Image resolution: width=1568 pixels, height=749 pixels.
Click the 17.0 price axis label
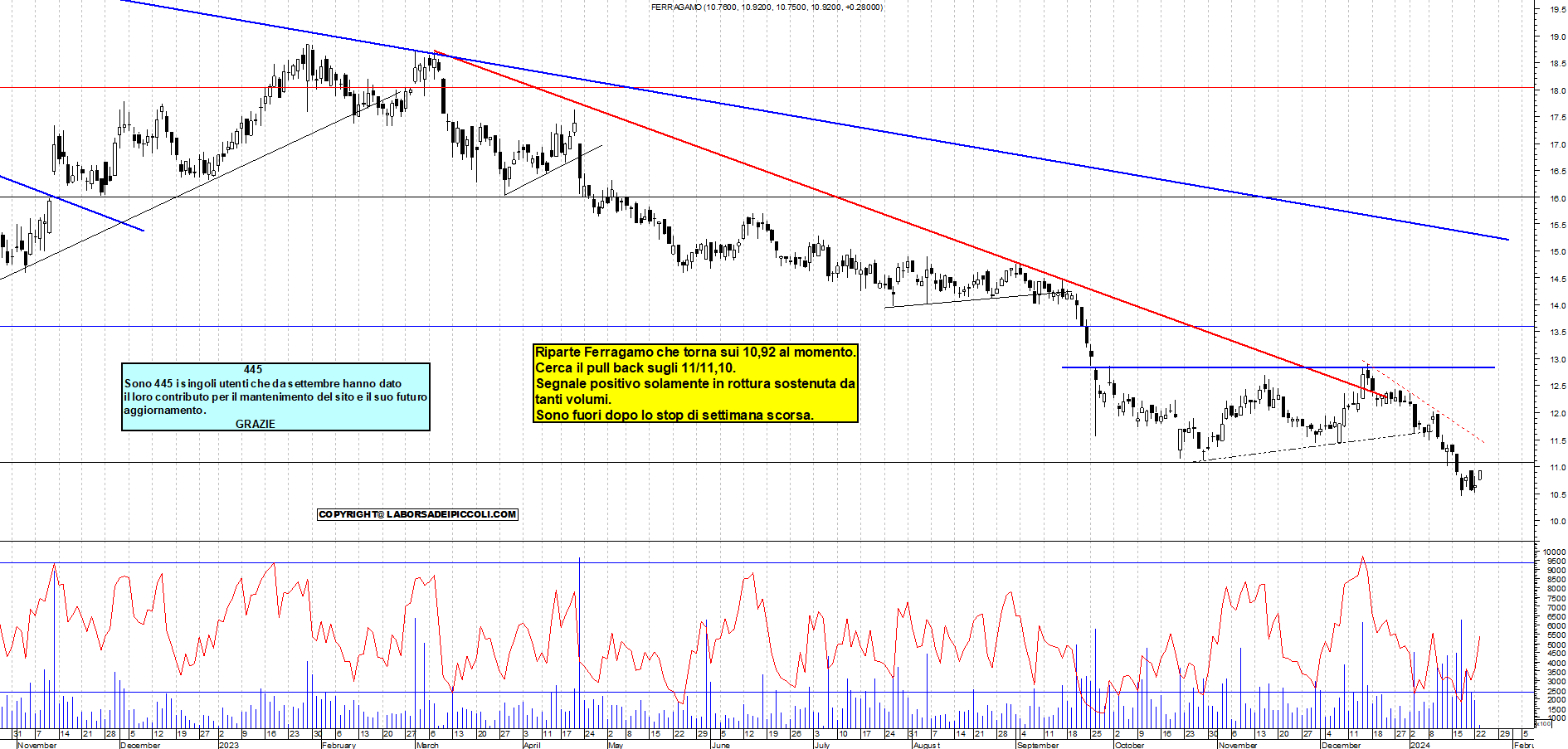pyautogui.click(x=1556, y=145)
